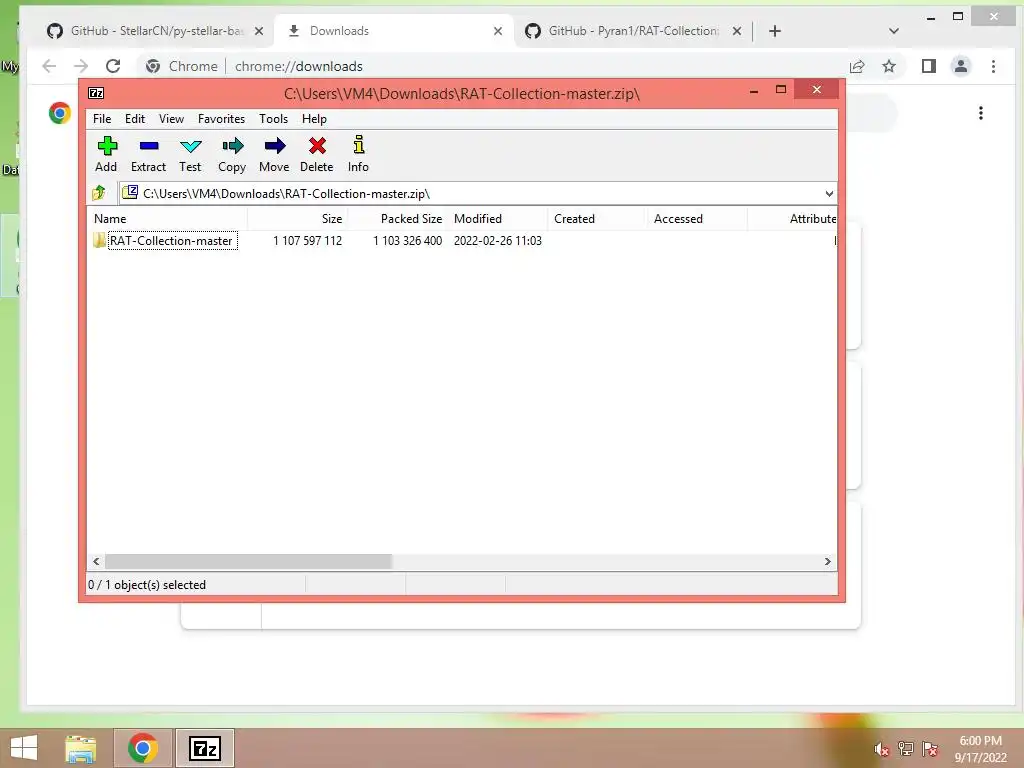Click scrollbar left arrow
The image size is (1024, 768).
coord(96,562)
